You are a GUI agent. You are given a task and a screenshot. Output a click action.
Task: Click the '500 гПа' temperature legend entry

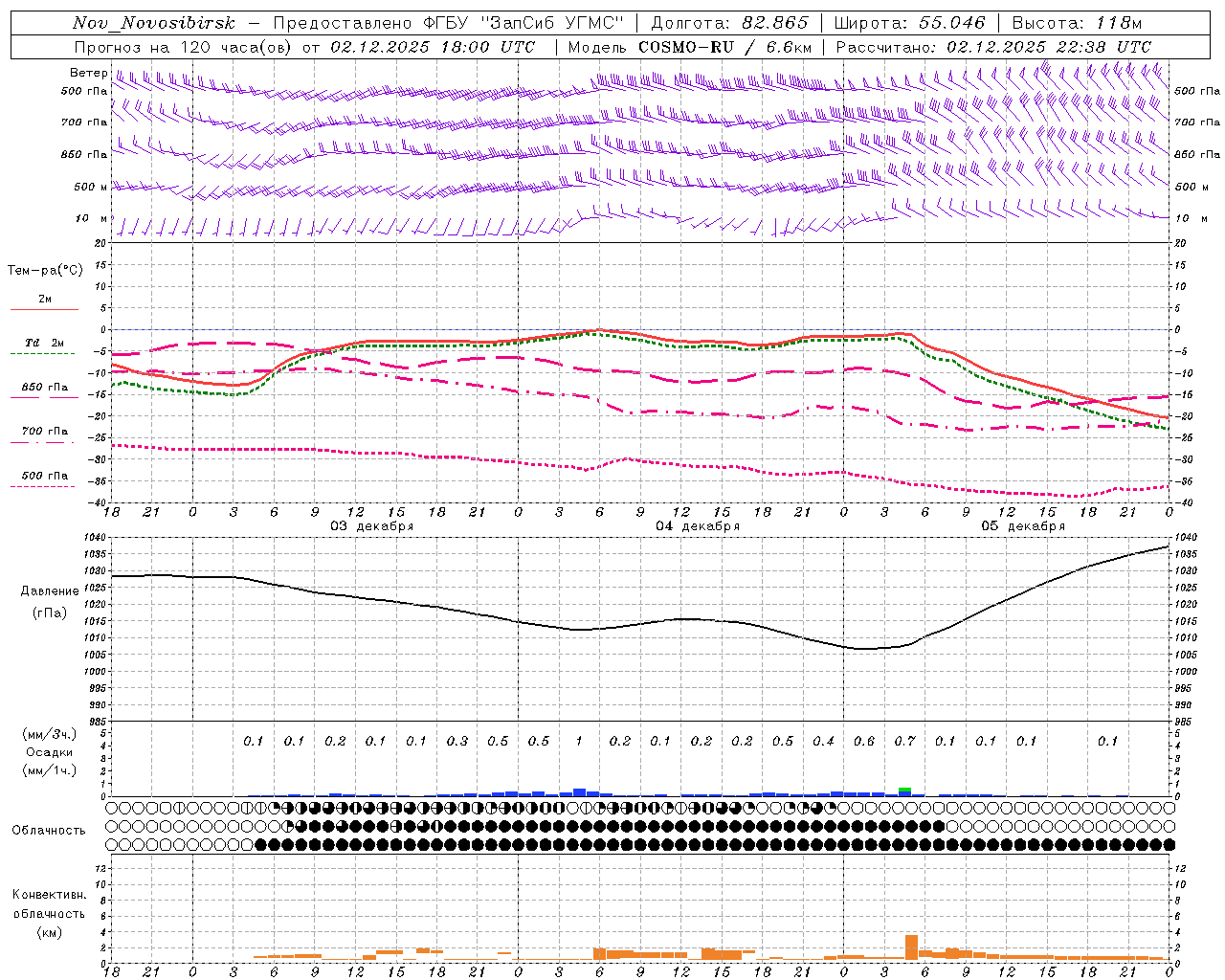pyautogui.click(x=45, y=475)
